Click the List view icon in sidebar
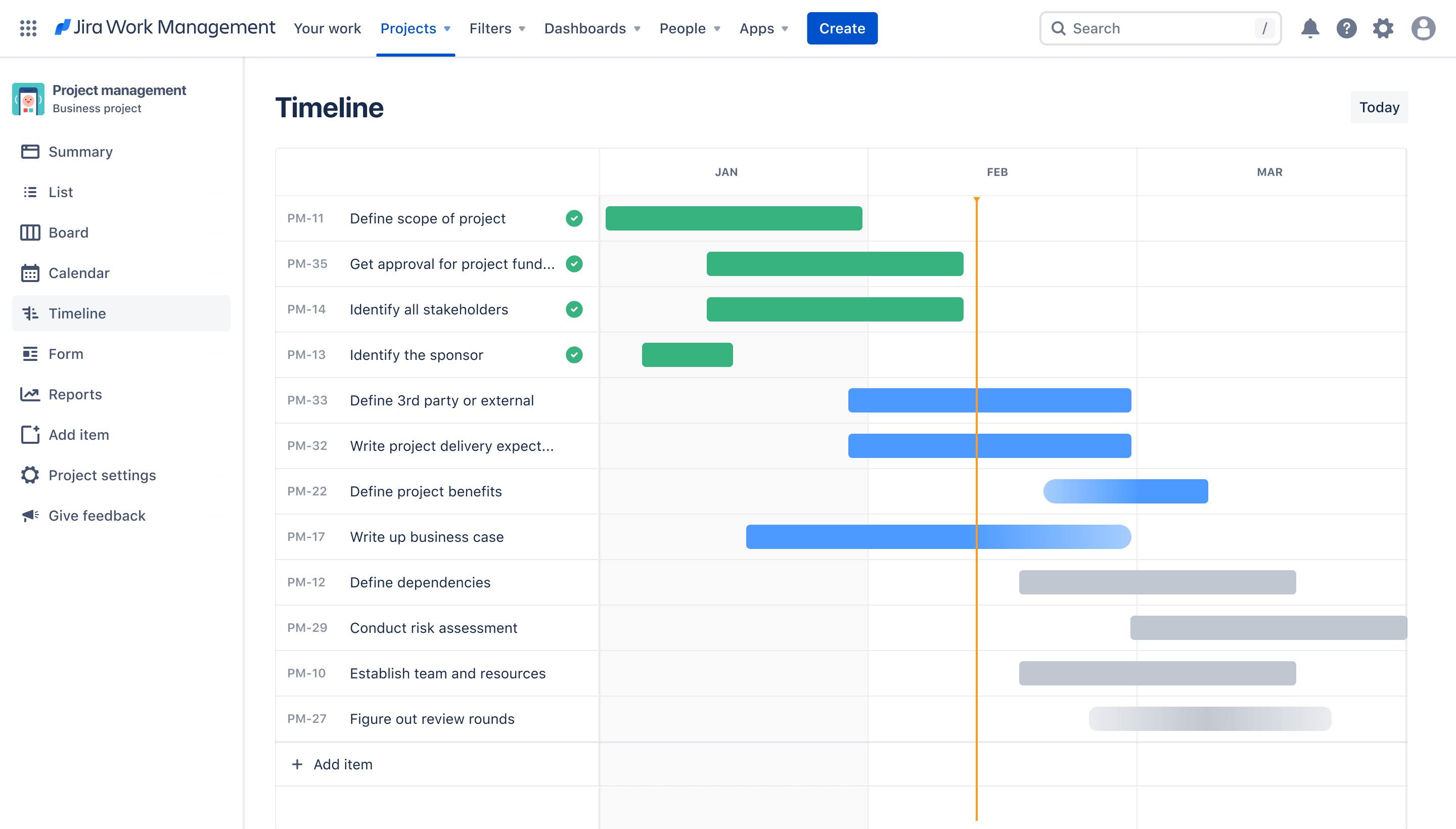Viewport: 1456px width, 829px height. coord(30,191)
